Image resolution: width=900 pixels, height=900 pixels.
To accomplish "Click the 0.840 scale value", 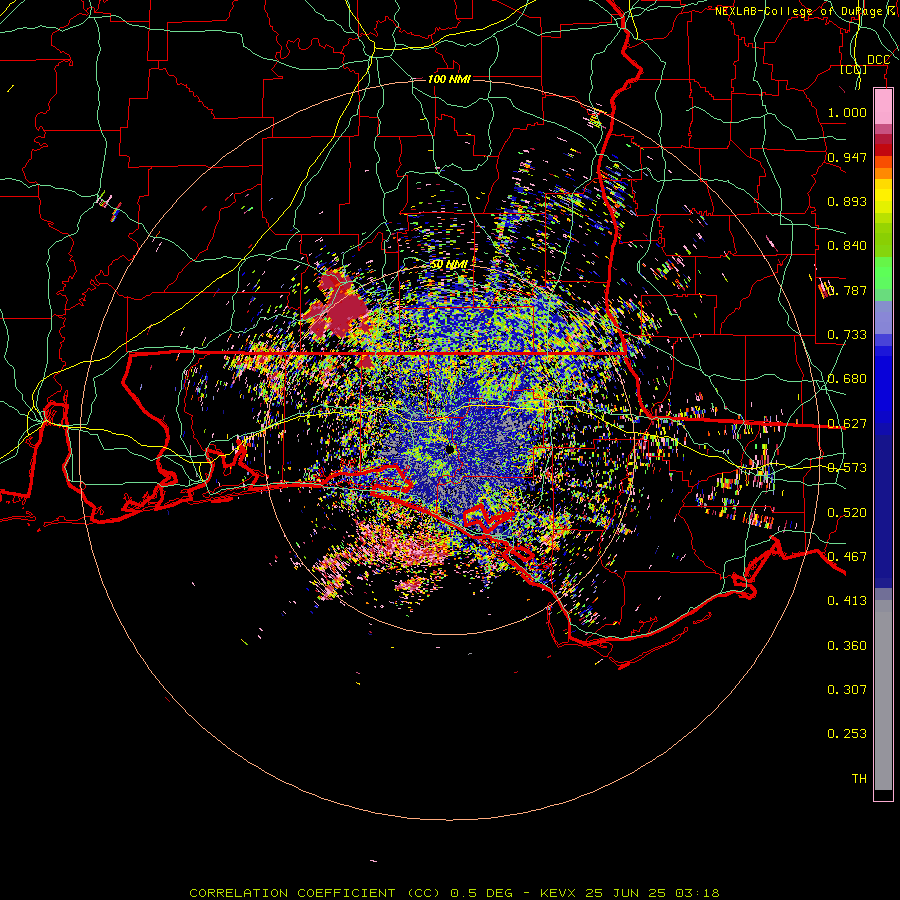I will pyautogui.click(x=847, y=245).
